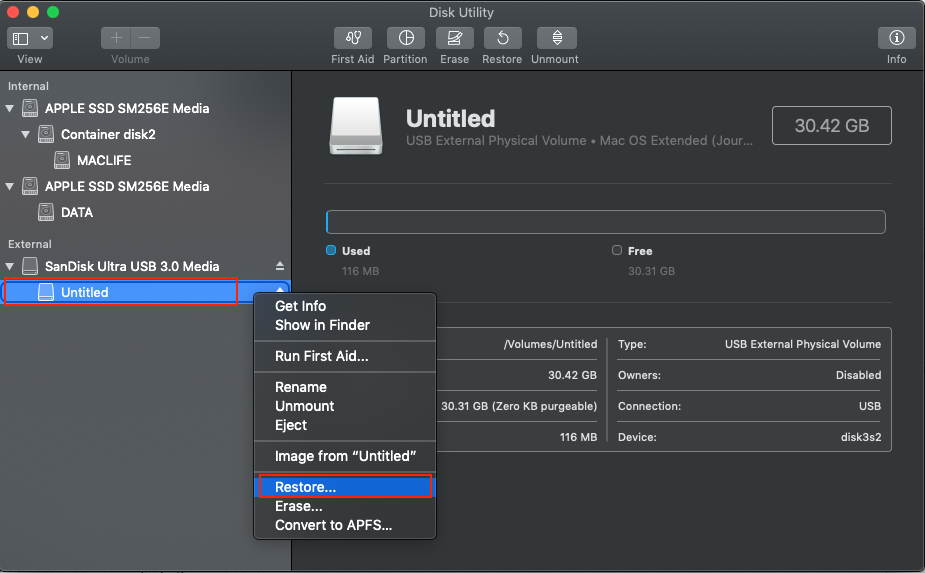Select the DATA volume in the sidebar
Viewport: 925px width, 573px height.
77,212
